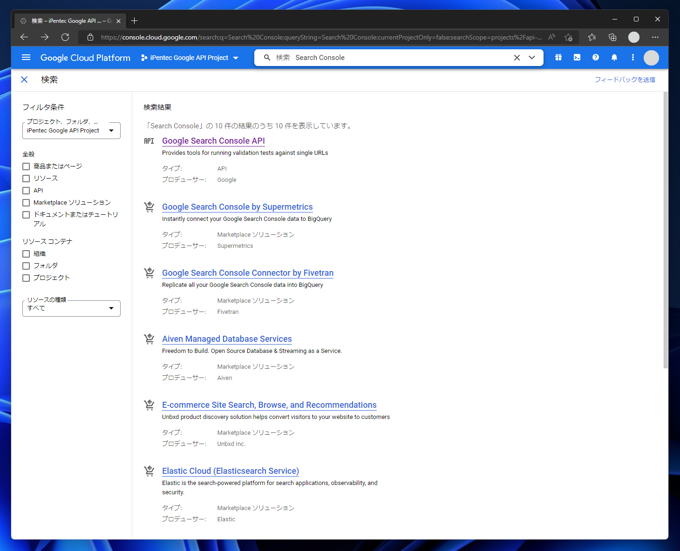Click cart icon beside Supermetrics result
The image size is (680, 551).
coord(149,207)
